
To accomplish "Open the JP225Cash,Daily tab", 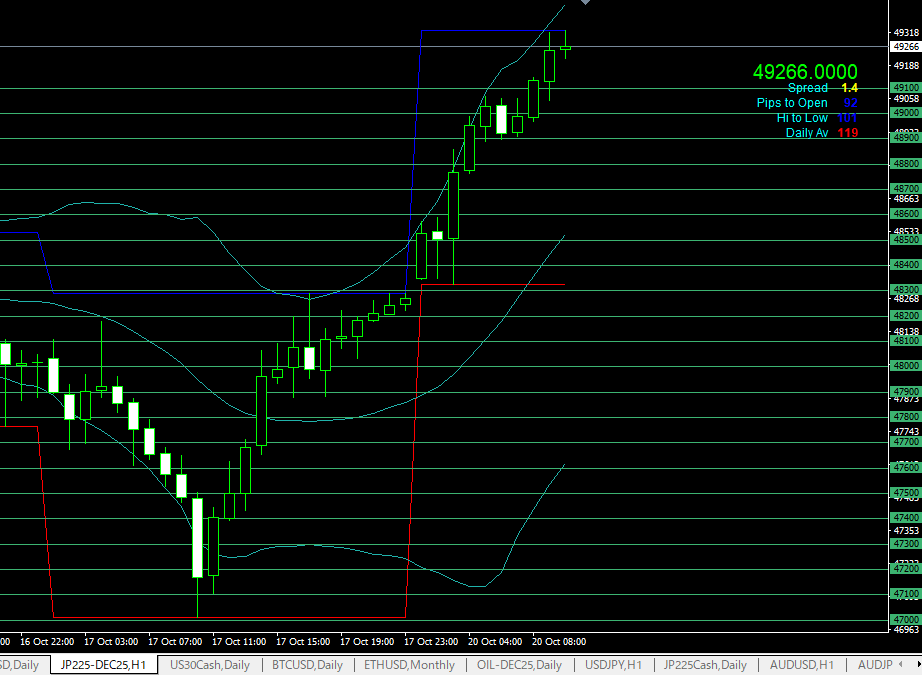I will [x=705, y=665].
